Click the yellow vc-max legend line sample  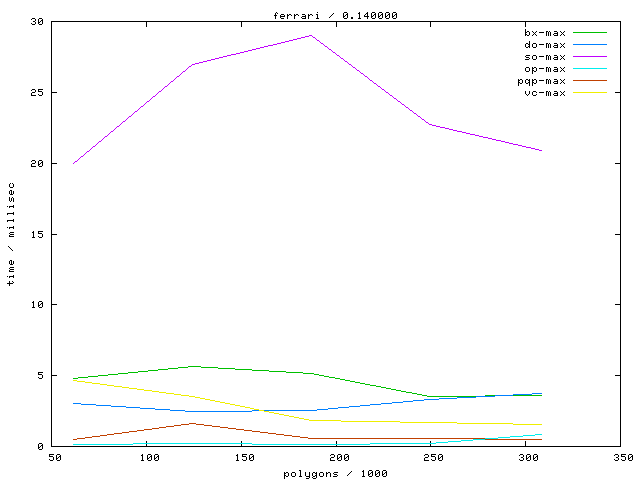(590, 93)
